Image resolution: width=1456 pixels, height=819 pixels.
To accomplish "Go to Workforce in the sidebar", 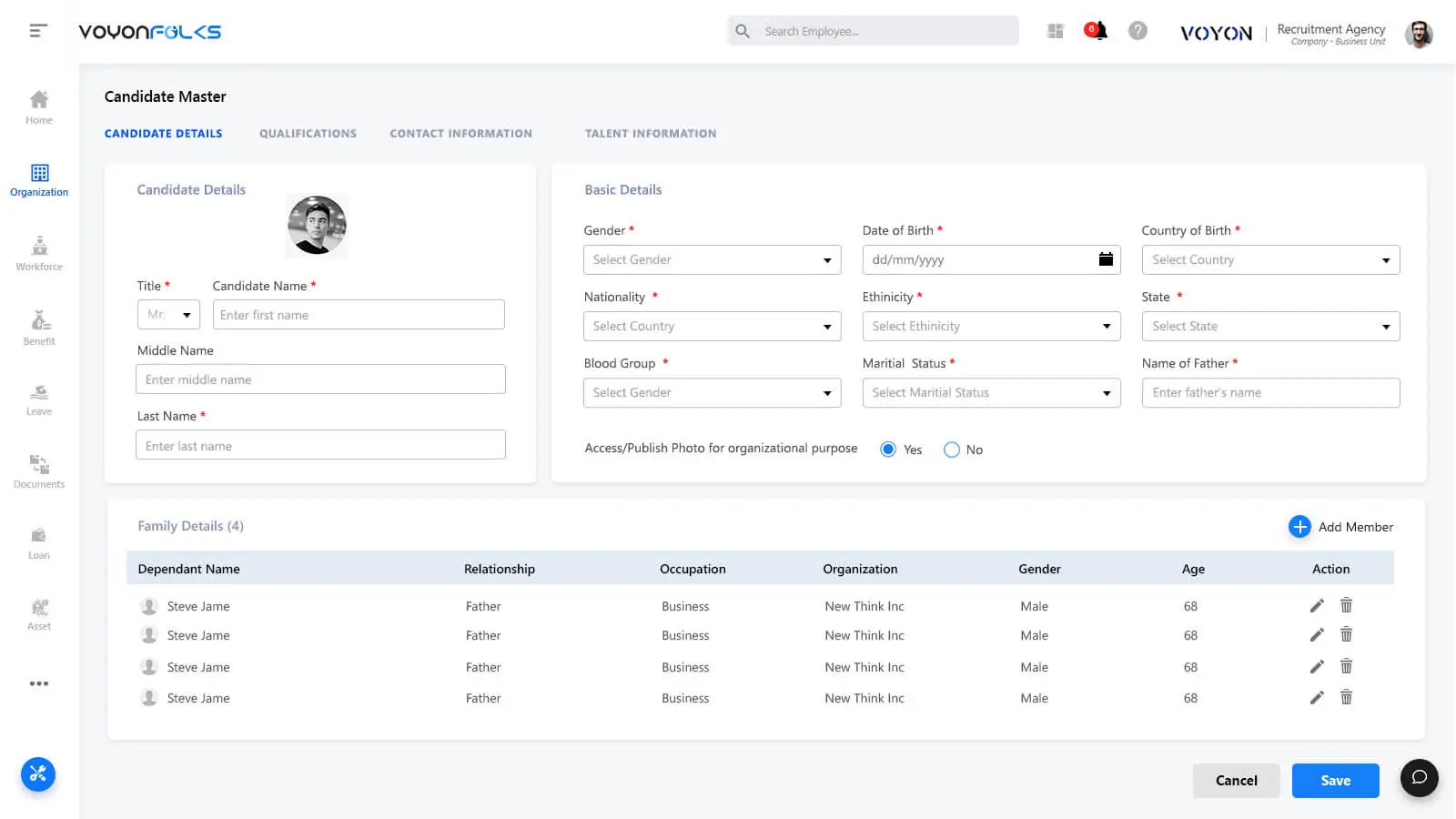I will (39, 254).
